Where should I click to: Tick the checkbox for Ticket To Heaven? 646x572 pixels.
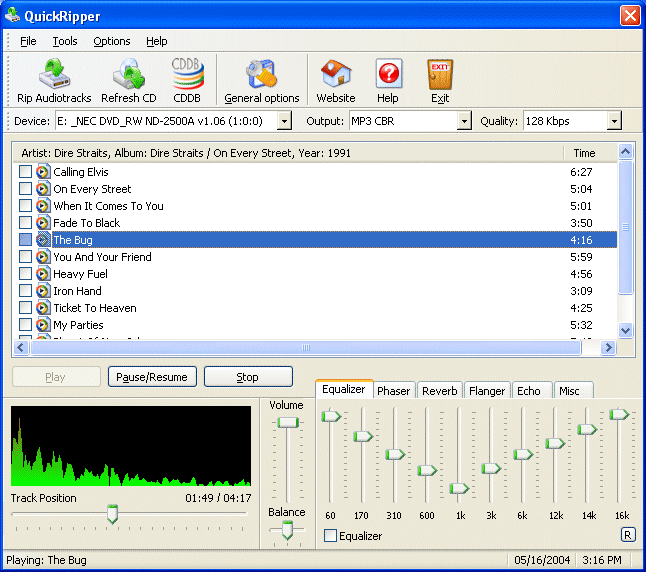[x=25, y=308]
